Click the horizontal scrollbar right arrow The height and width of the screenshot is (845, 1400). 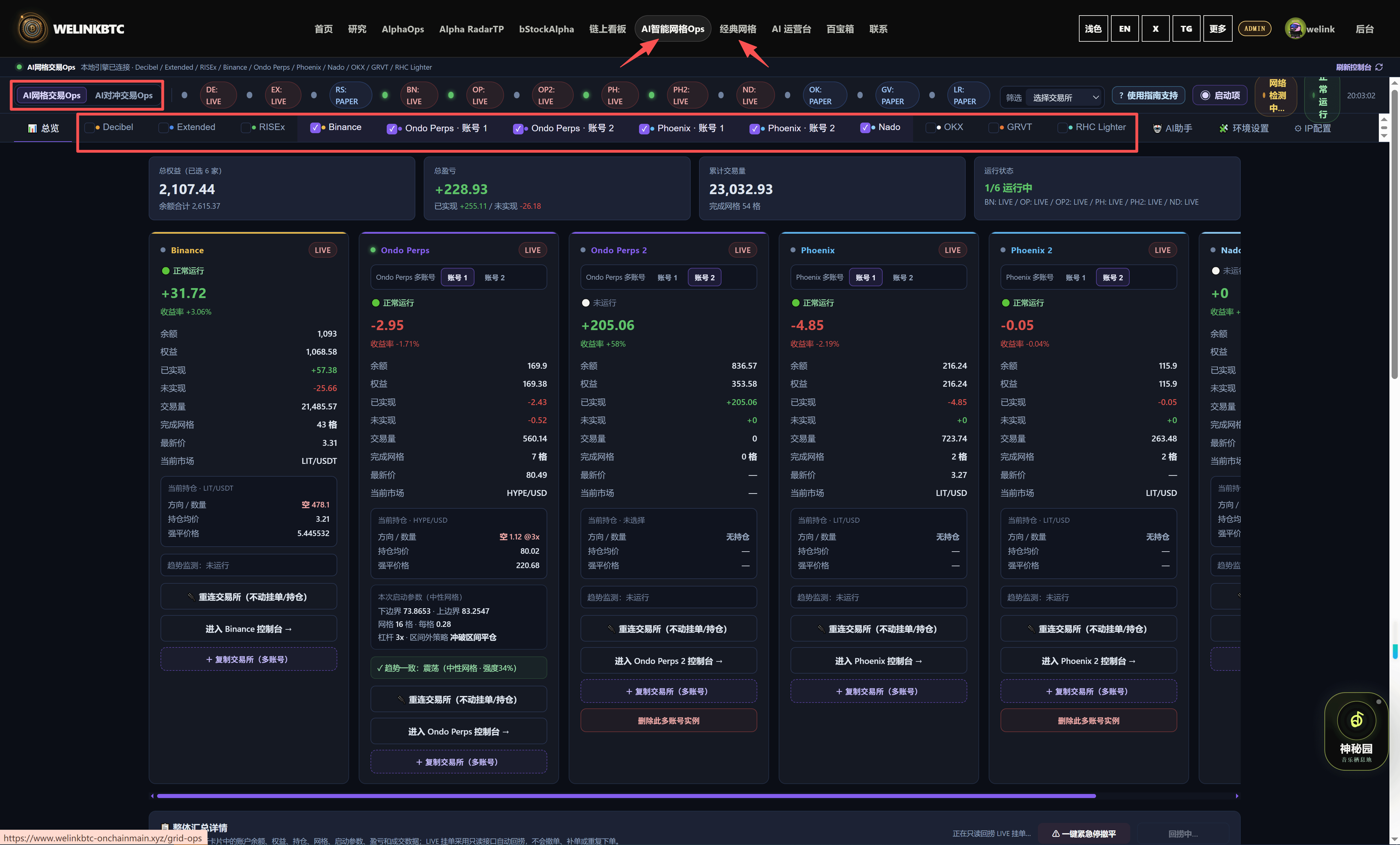(x=1237, y=796)
